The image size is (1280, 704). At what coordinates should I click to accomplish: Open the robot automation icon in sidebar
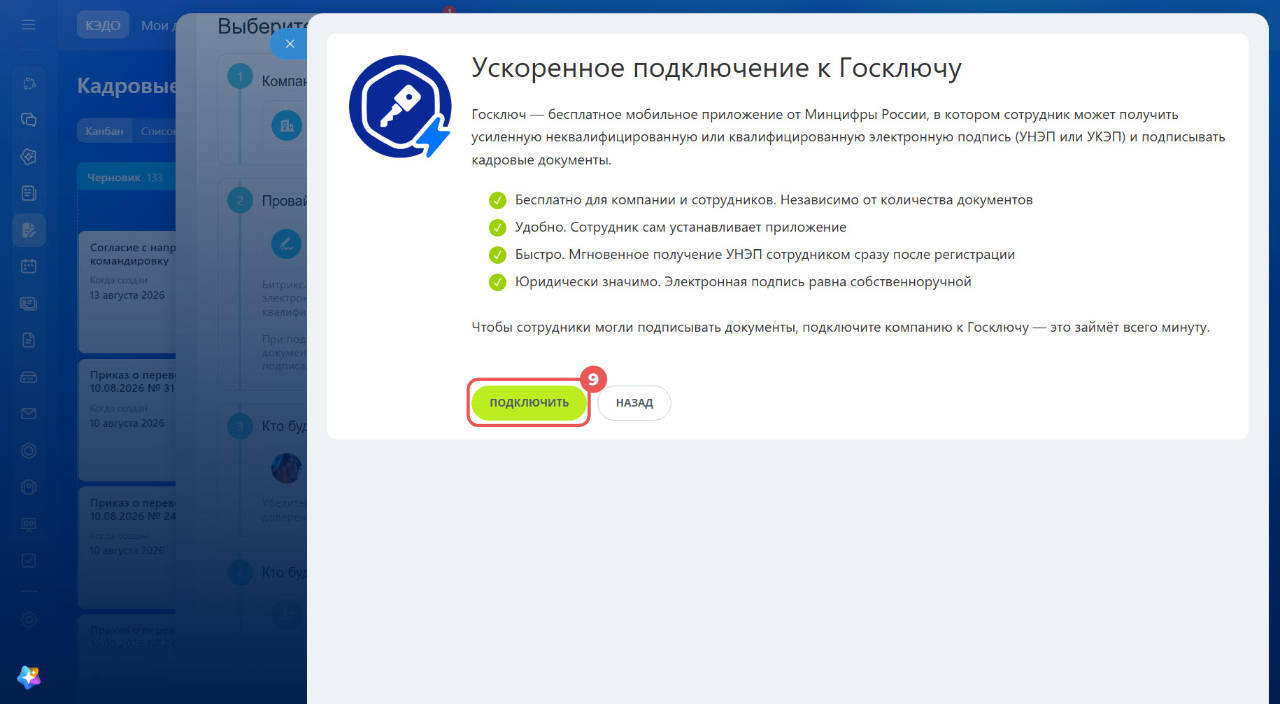coord(29,487)
